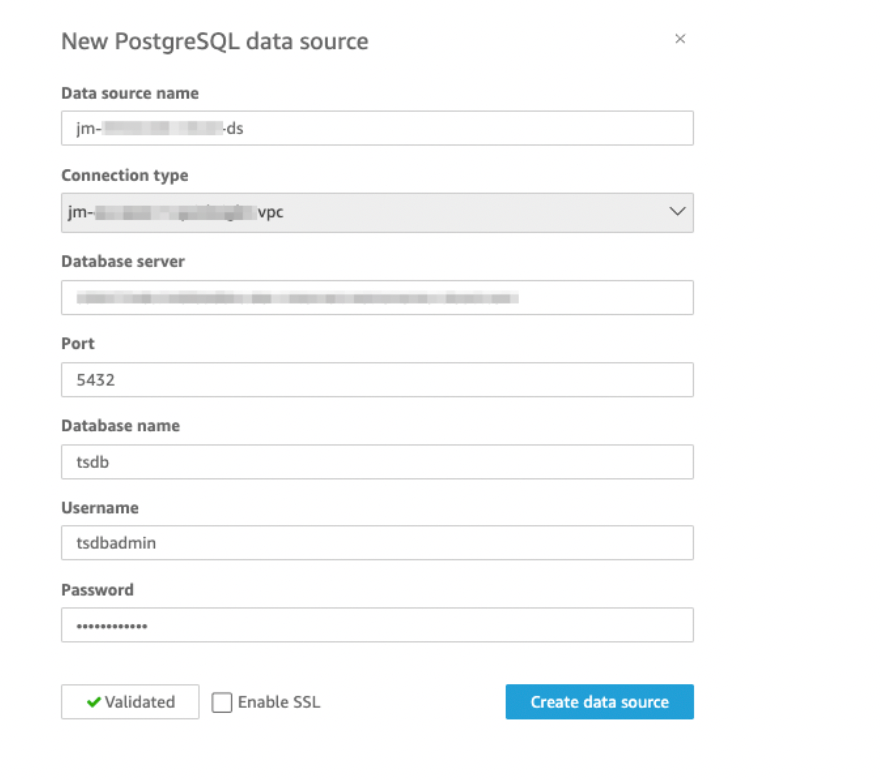Close the New PostgreSQL data source dialog
This screenshot has width=880, height=780.
point(680,40)
